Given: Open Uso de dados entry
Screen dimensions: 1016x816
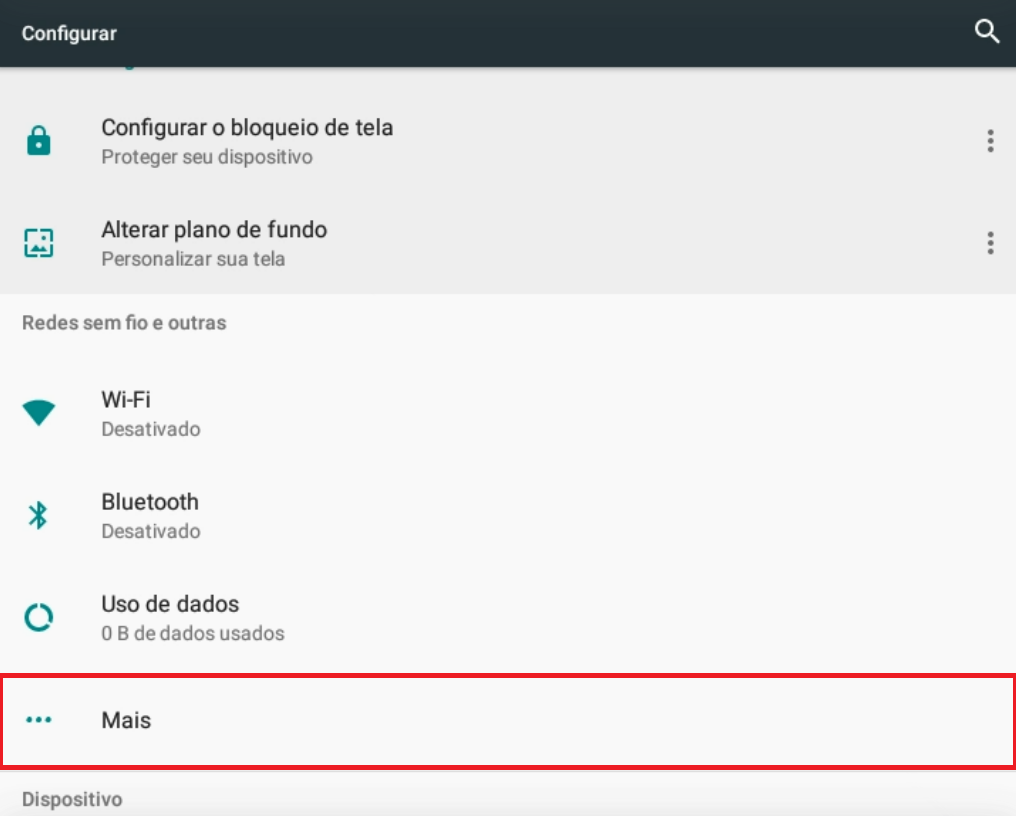Looking at the screenshot, I should (x=508, y=617).
